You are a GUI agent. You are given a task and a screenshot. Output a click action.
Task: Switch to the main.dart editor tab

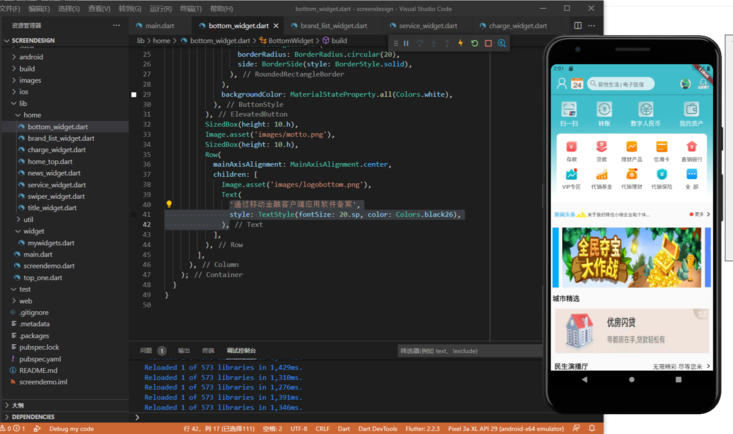point(160,25)
